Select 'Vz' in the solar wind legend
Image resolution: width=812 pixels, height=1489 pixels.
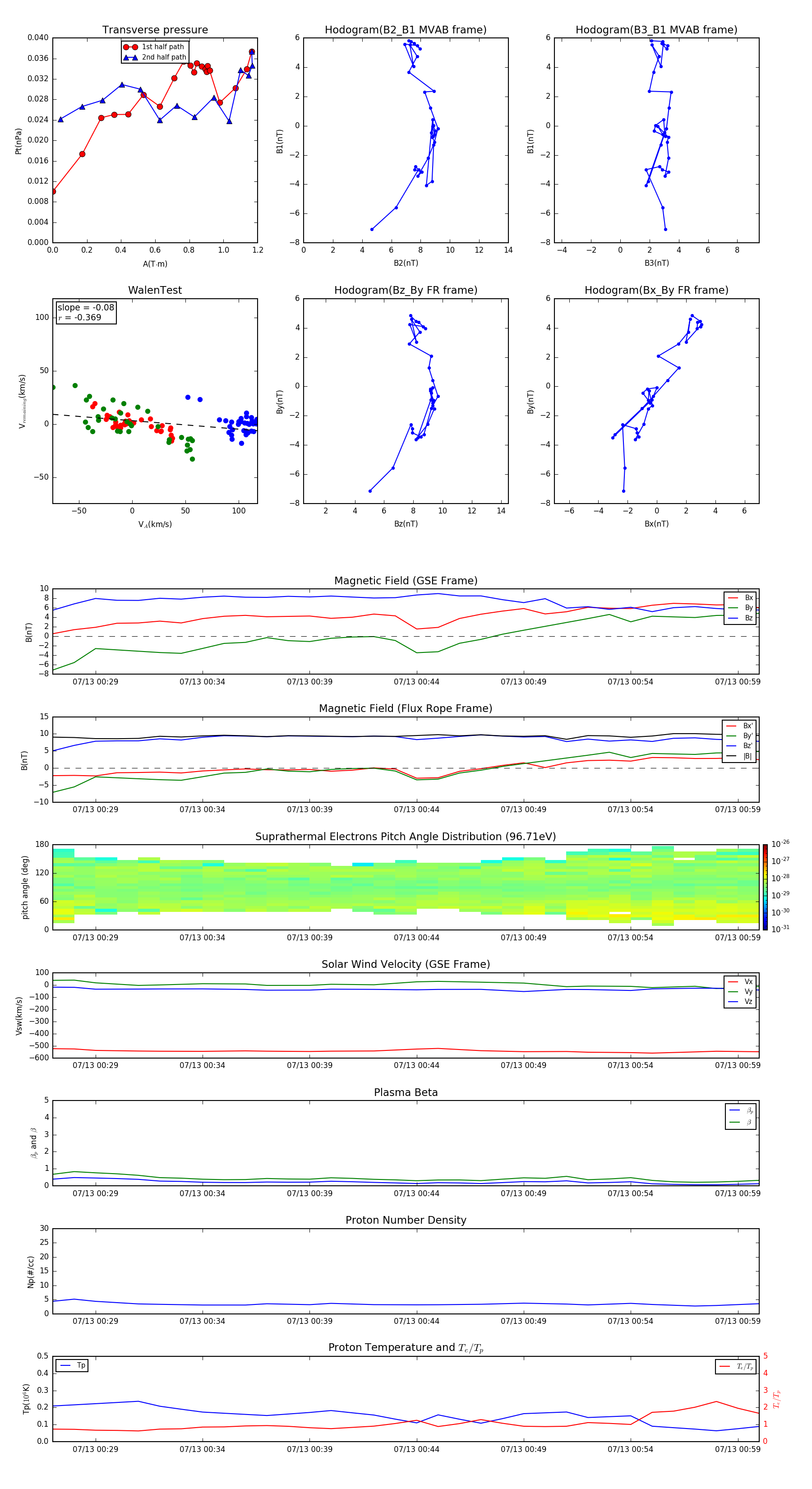click(x=740, y=1001)
